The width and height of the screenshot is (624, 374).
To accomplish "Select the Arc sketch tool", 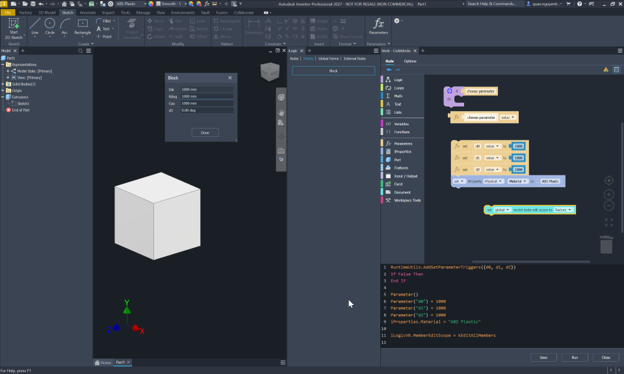I will coord(64,27).
